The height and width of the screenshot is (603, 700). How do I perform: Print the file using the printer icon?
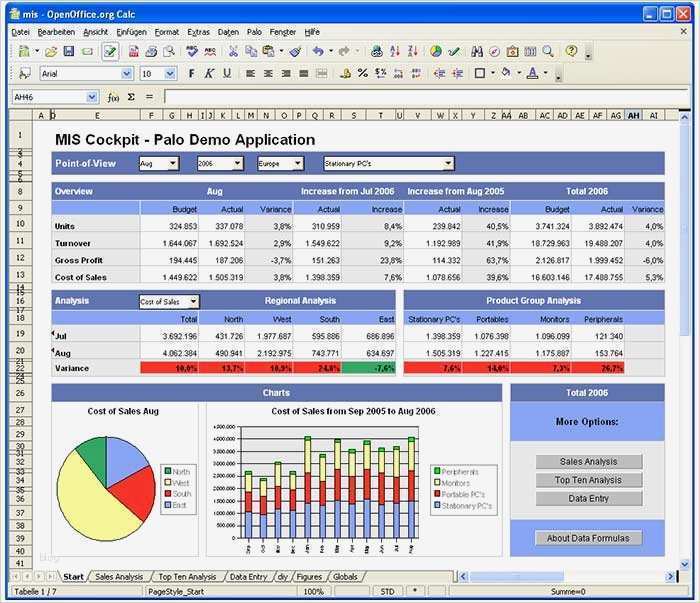tap(151, 51)
